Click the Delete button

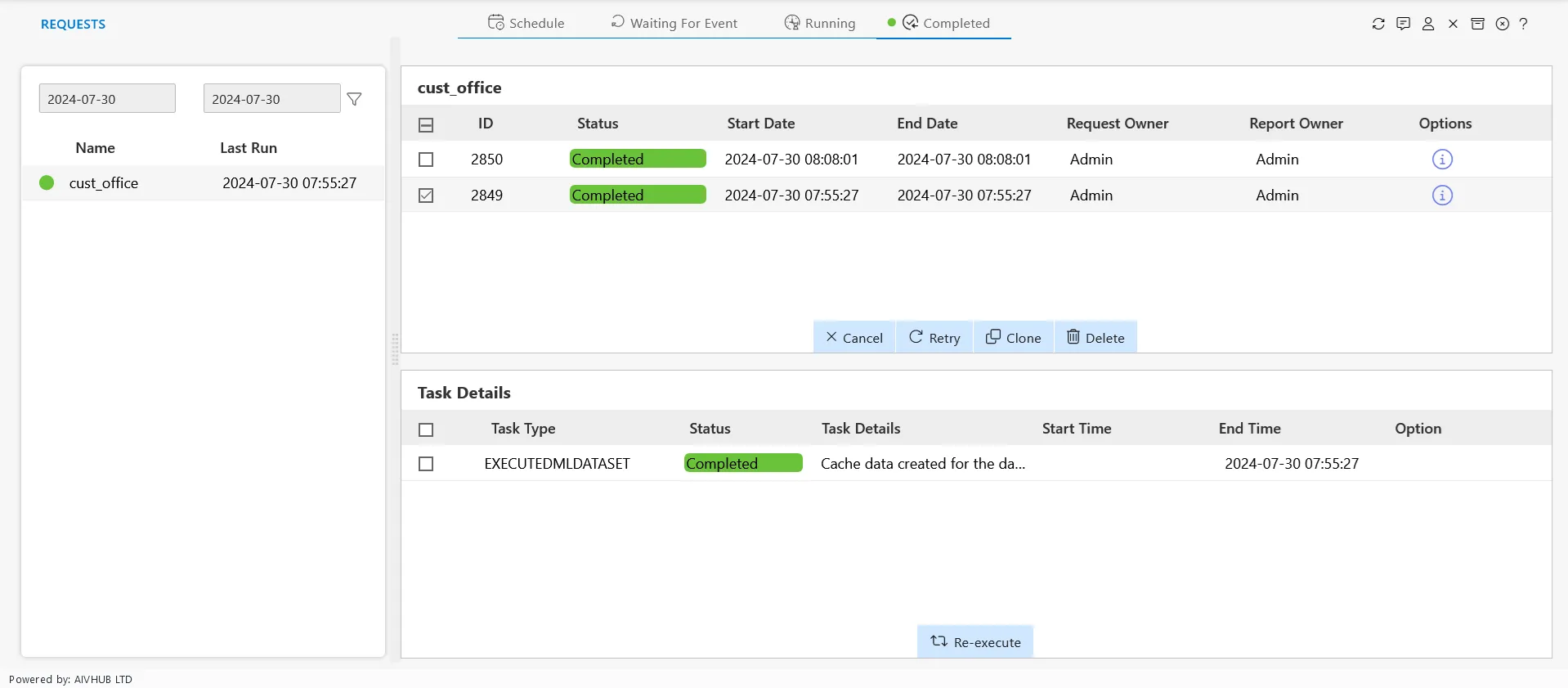click(1096, 337)
